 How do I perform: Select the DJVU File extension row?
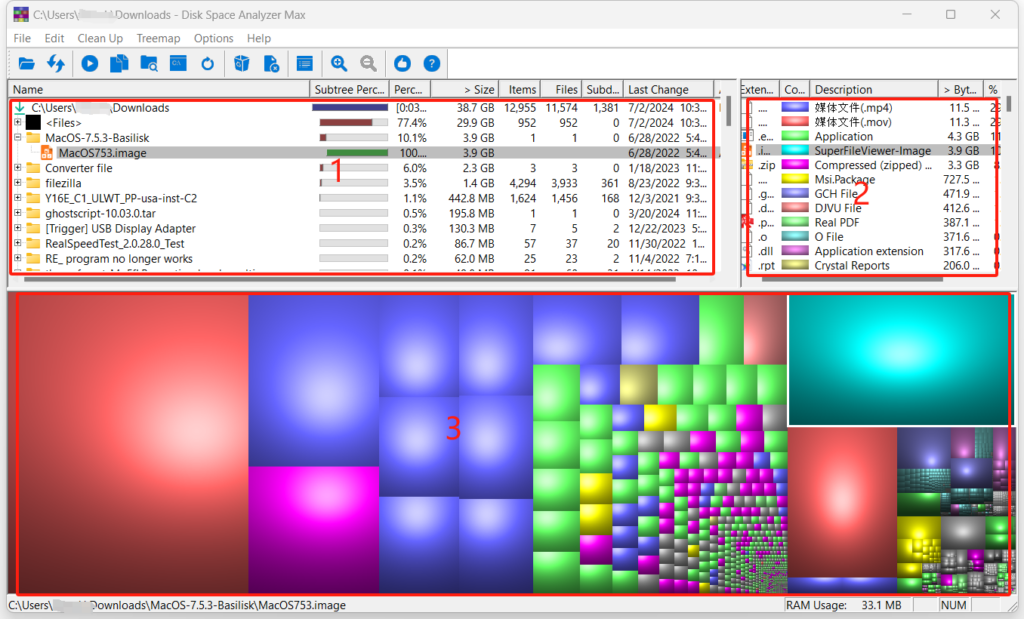[x=872, y=208]
